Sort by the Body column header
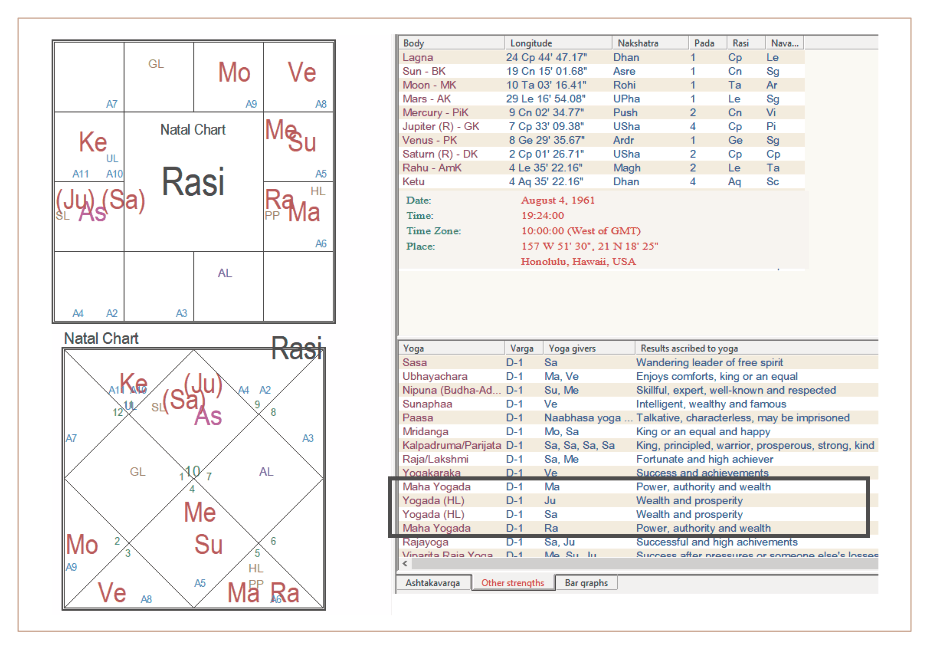 click(451, 43)
